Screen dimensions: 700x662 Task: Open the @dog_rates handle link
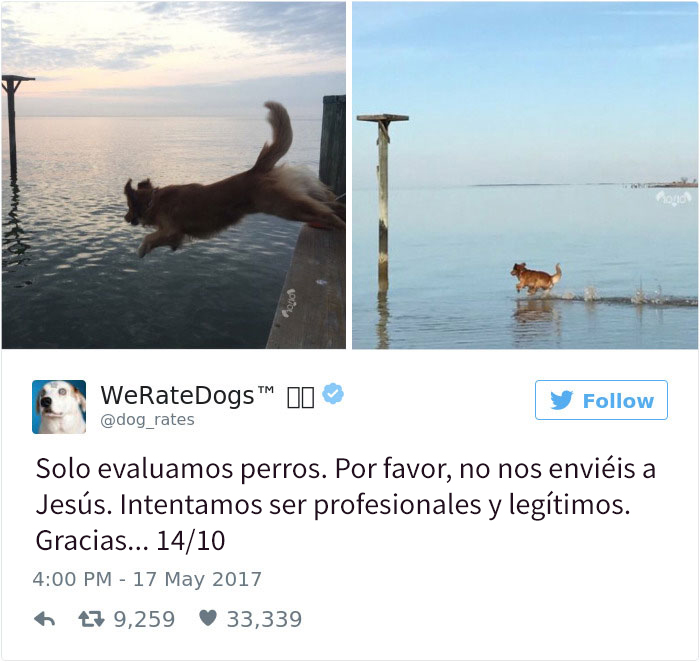click(x=148, y=420)
